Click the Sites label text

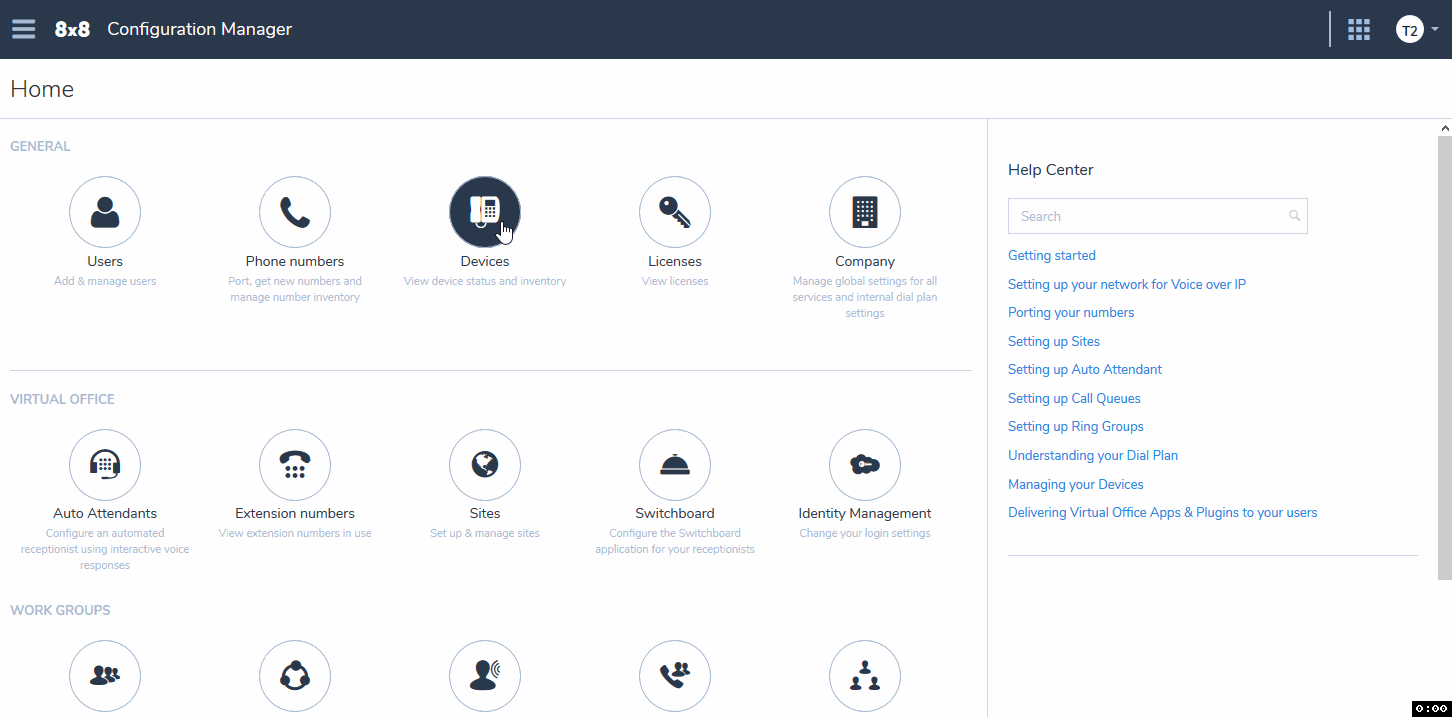485,514
